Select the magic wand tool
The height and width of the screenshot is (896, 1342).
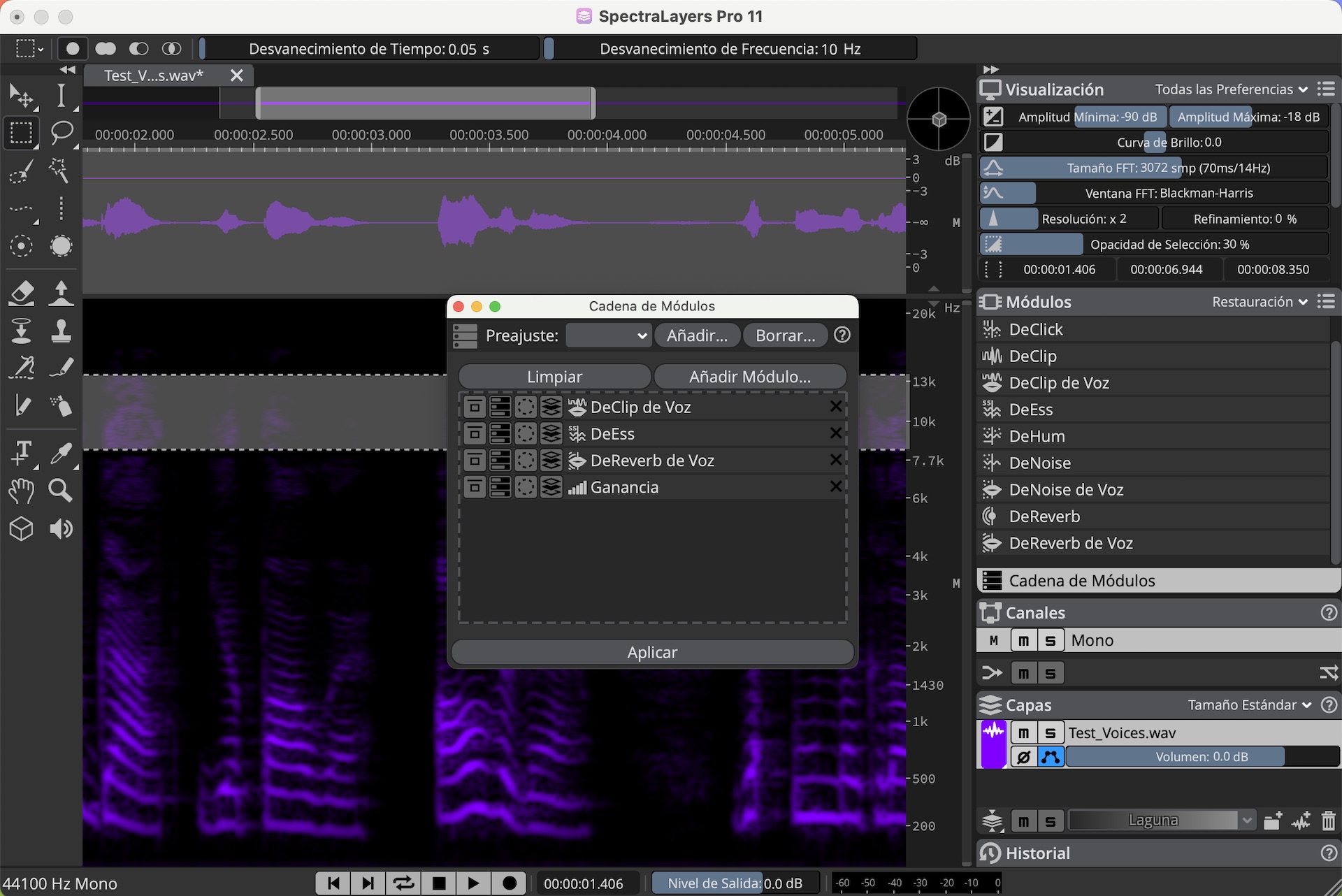tap(59, 170)
